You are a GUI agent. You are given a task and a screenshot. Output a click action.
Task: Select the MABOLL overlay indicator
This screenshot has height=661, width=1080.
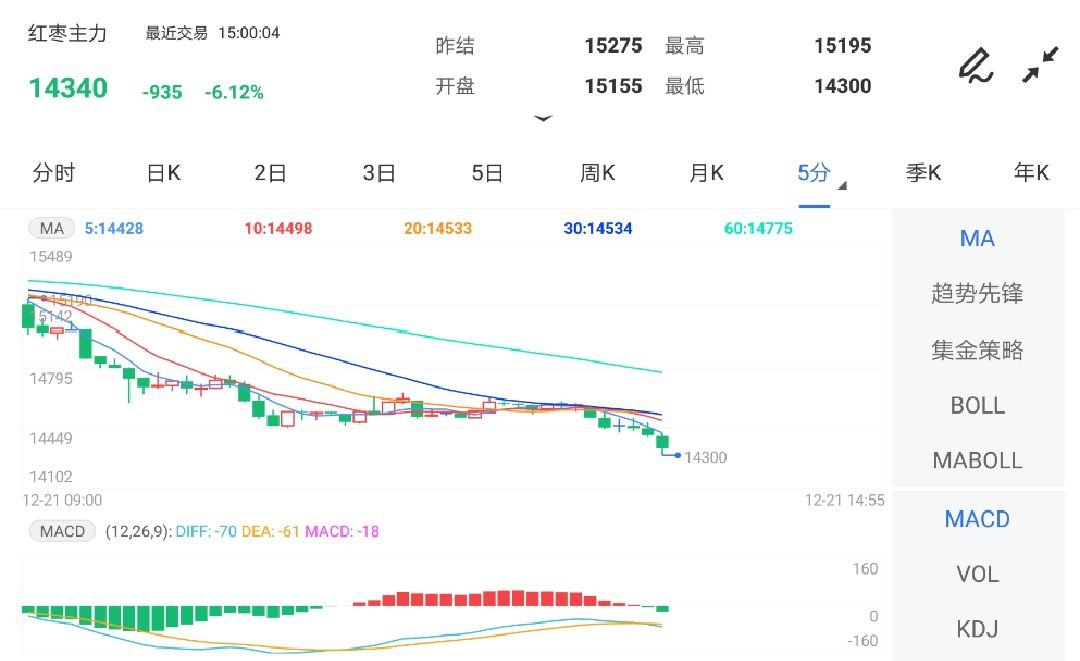[x=977, y=460]
